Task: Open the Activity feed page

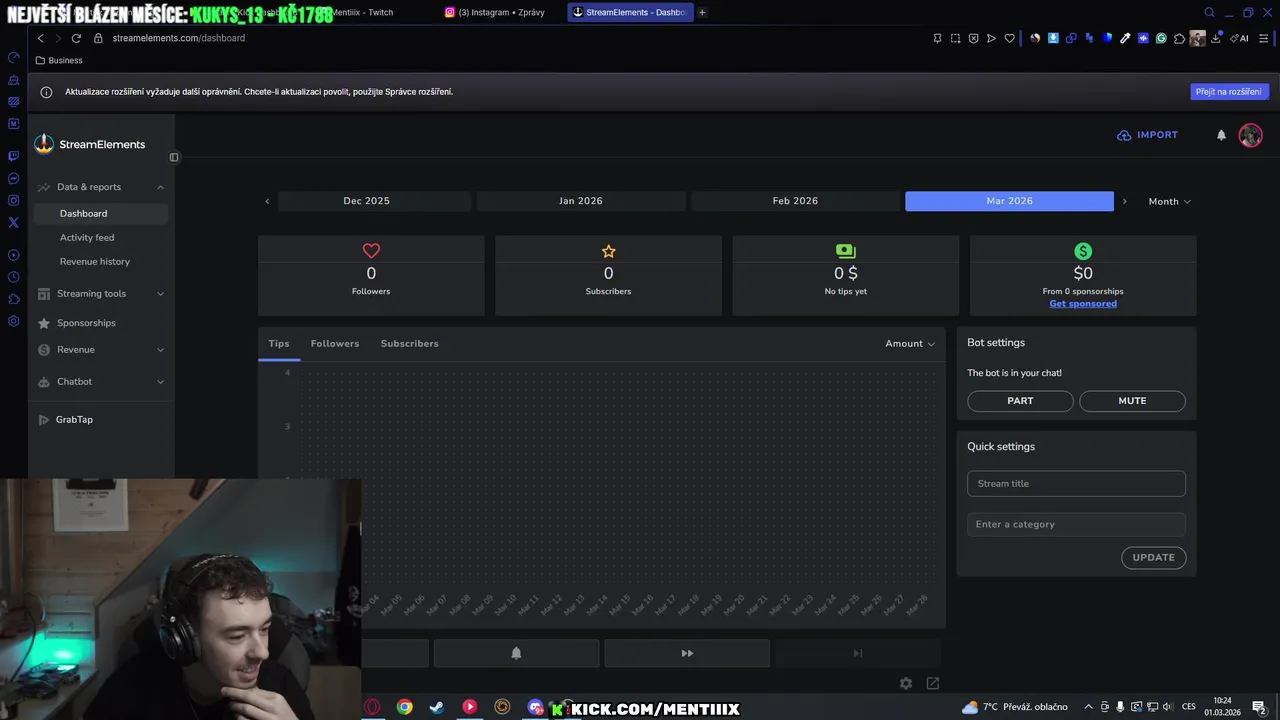Action: point(87,238)
